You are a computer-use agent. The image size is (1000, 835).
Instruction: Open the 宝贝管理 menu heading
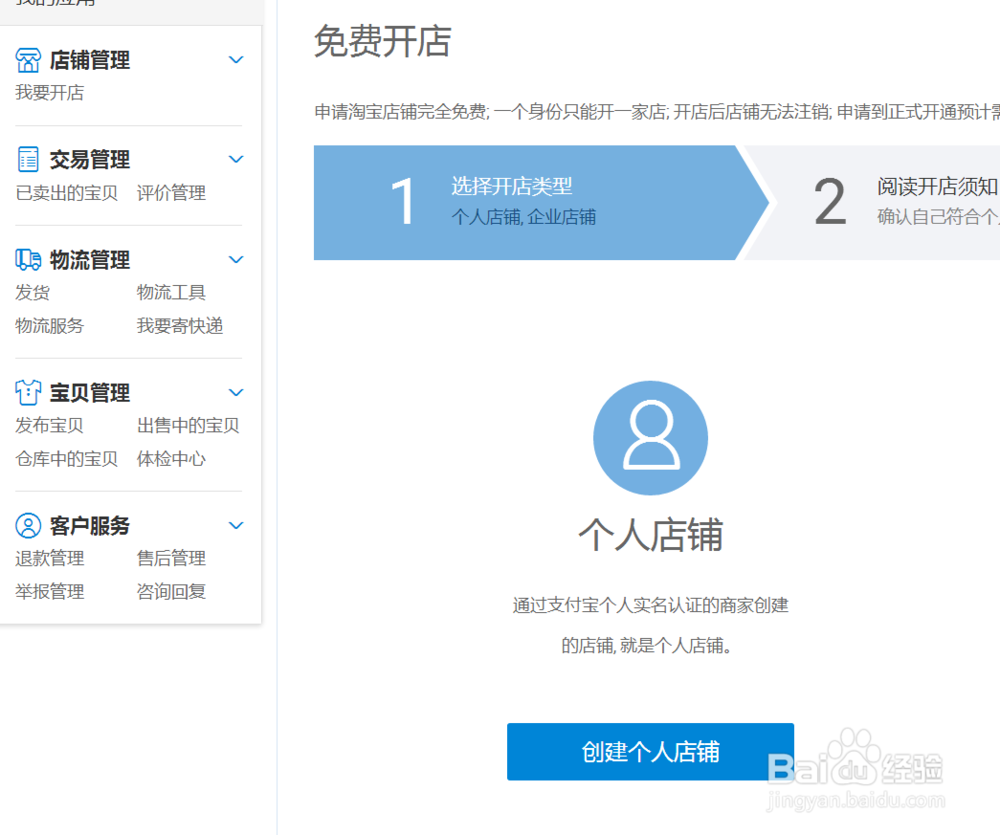(90, 392)
